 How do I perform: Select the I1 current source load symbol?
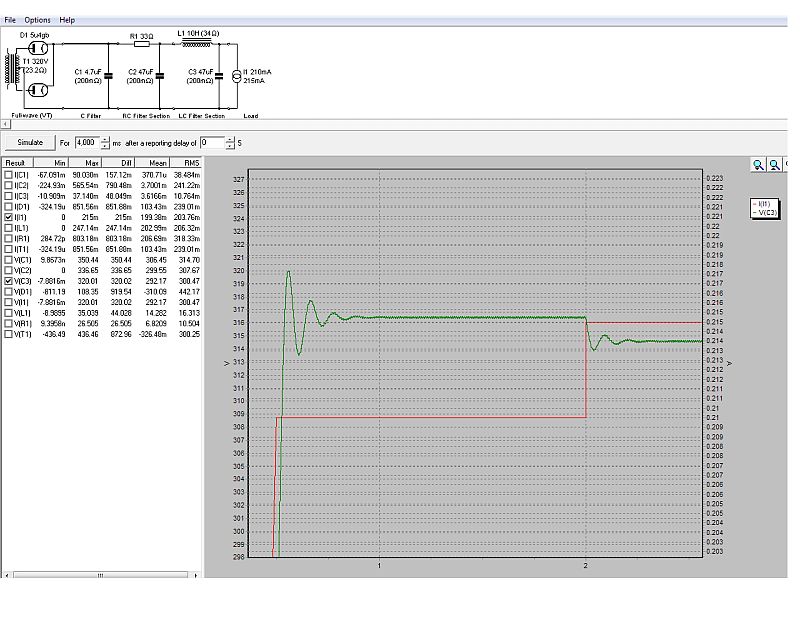pyautogui.click(x=236, y=77)
